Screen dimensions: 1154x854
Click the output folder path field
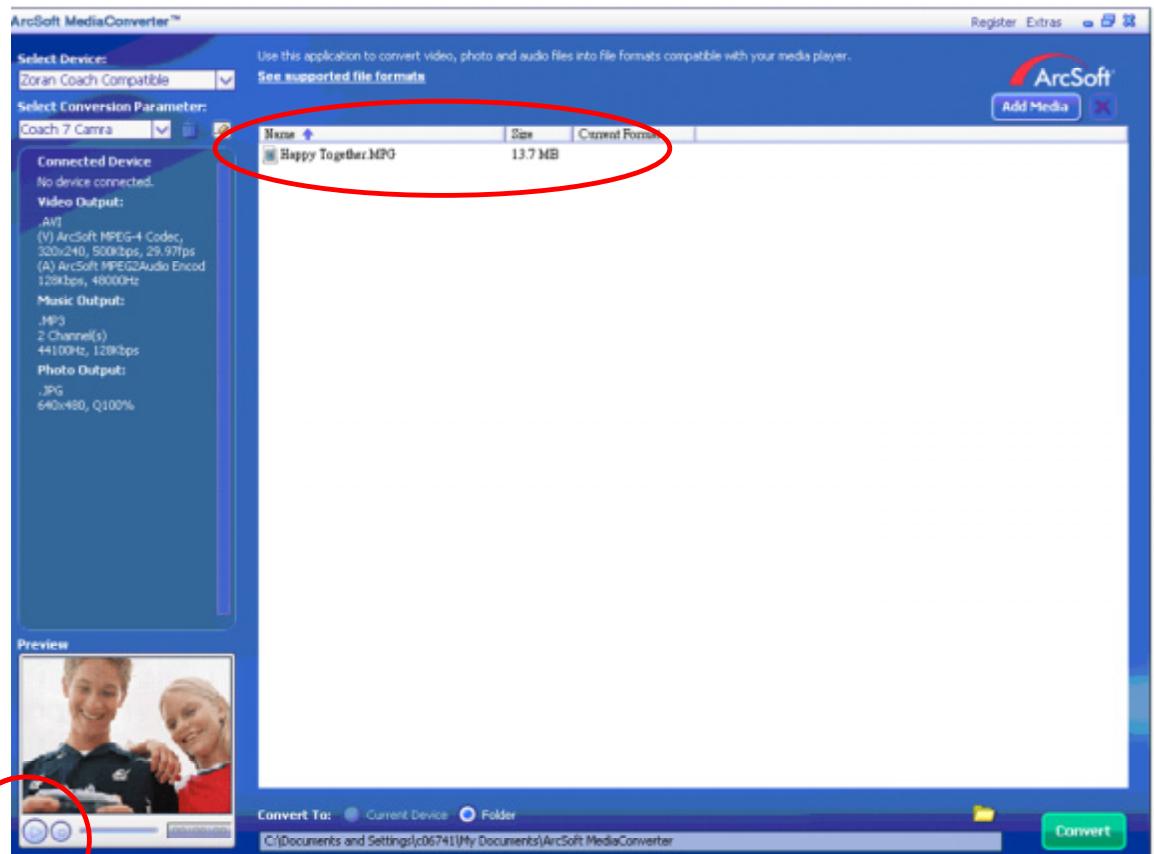630,841
